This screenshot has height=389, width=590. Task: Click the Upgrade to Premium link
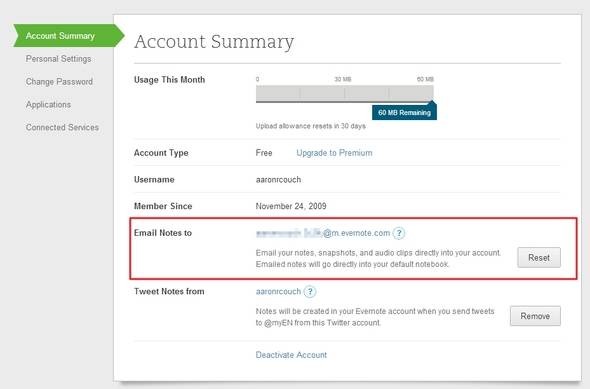[334, 153]
